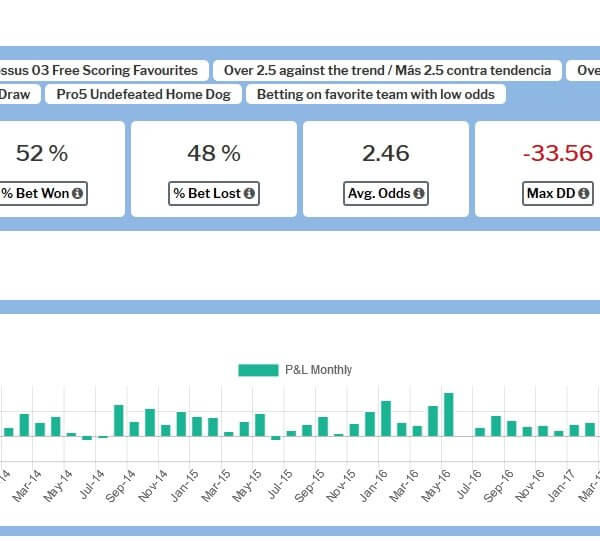Open Betting on favorite team with low odds
The width and height of the screenshot is (600, 541).
(376, 95)
